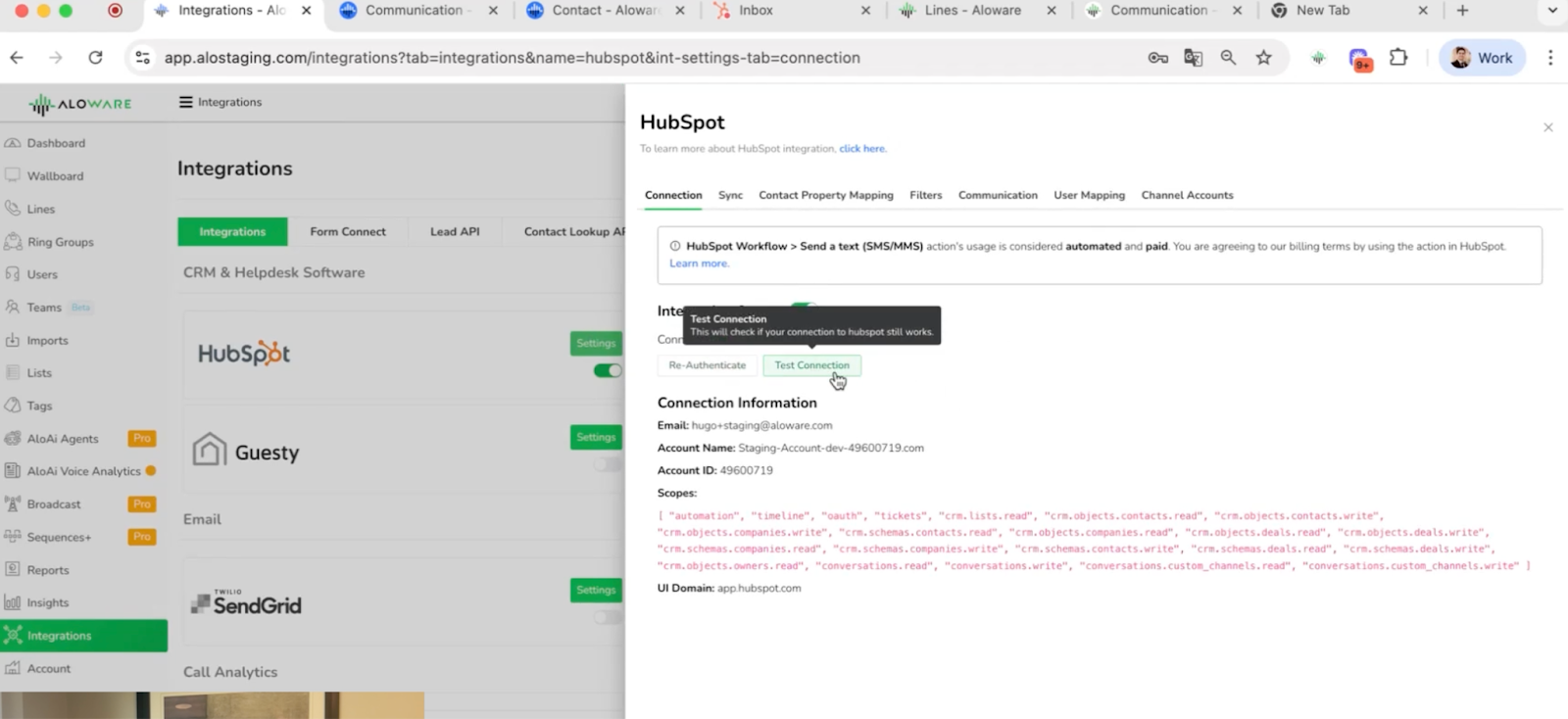
Task: Switch to Lines - Aloware browser tab
Action: tap(976, 11)
